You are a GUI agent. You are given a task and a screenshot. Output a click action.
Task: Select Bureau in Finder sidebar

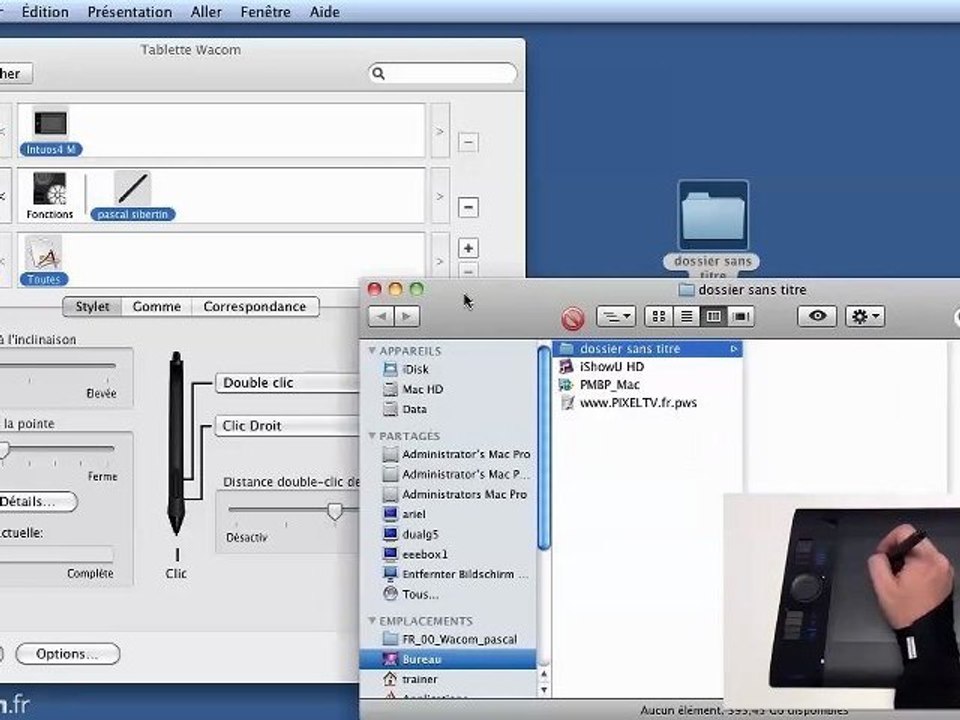(x=448, y=659)
